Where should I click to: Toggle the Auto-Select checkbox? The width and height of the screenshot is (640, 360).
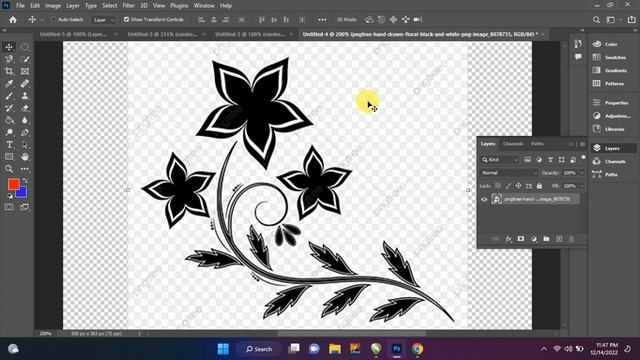[x=53, y=19]
